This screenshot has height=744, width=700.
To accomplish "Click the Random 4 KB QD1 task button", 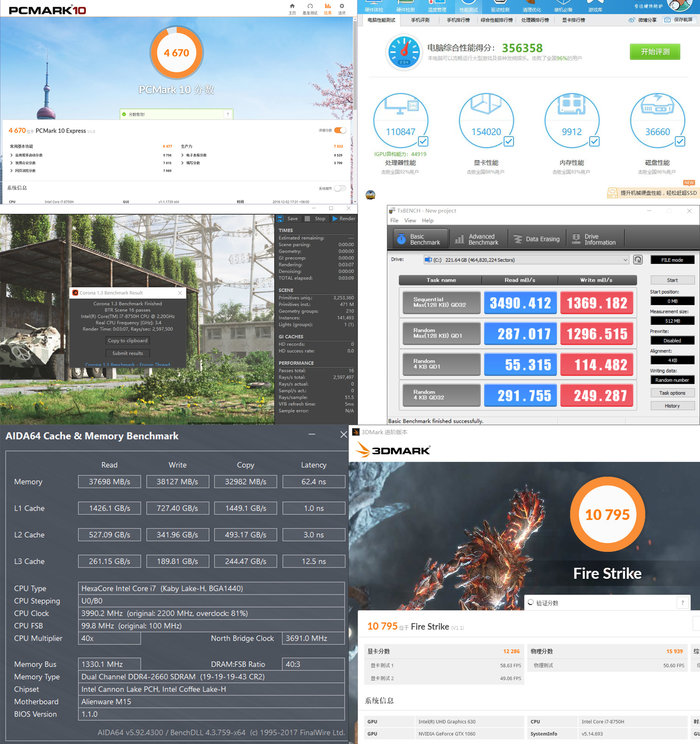I will [x=441, y=364].
